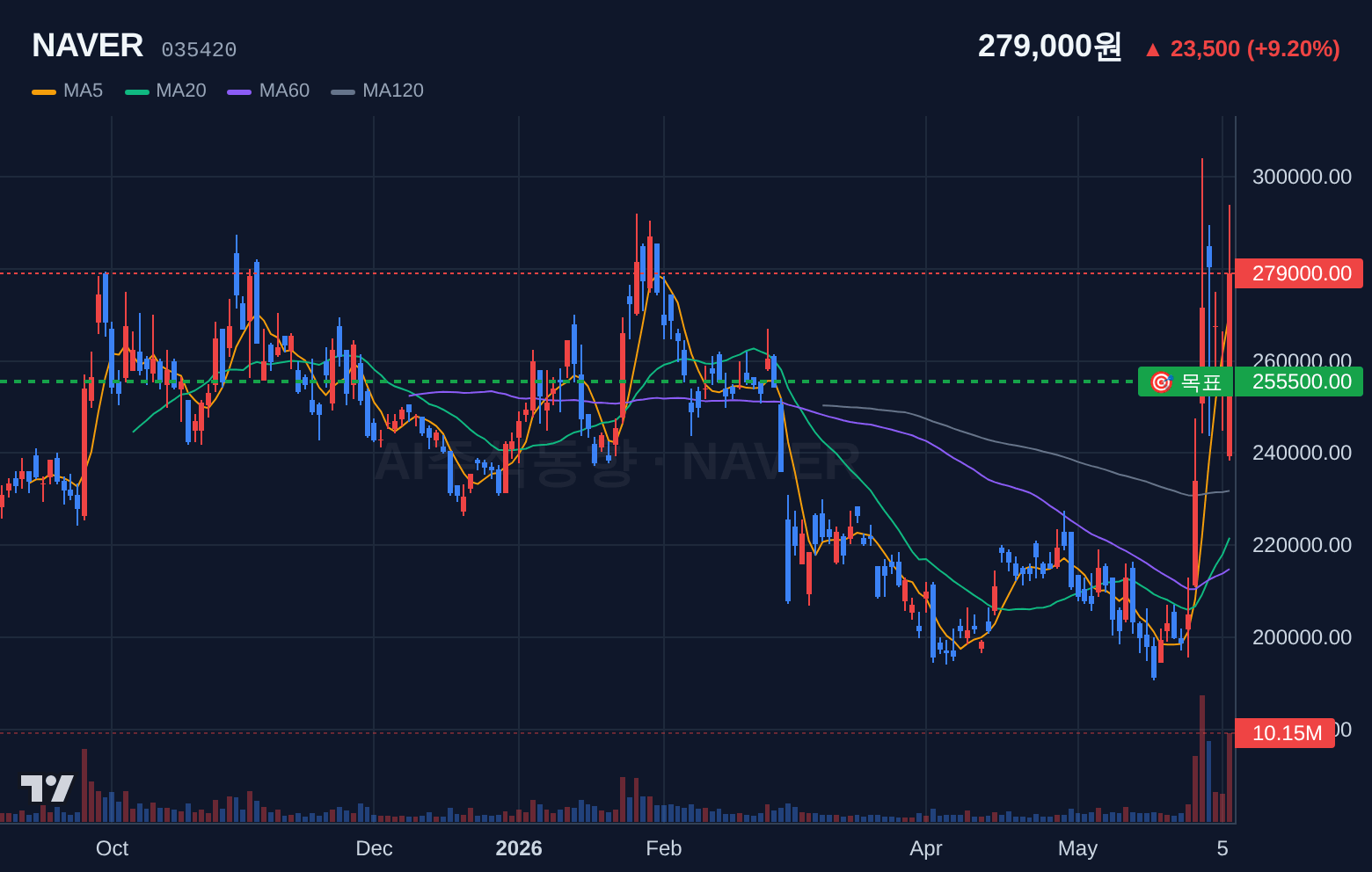
Task: Click the MA60 legend label
Action: point(284,91)
